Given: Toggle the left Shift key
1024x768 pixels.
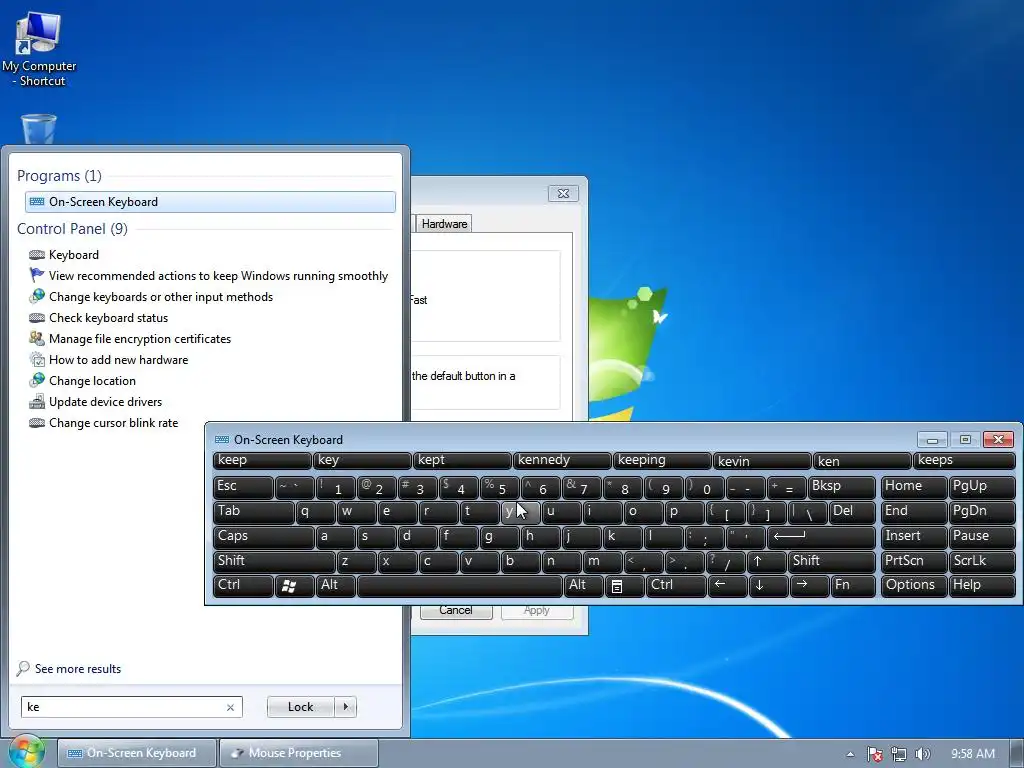Looking at the screenshot, I should tap(274, 561).
